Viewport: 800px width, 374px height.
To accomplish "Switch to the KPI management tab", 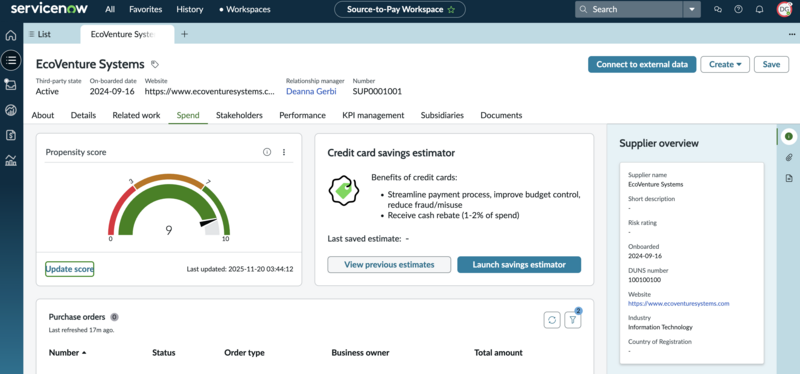I will tap(373, 115).
